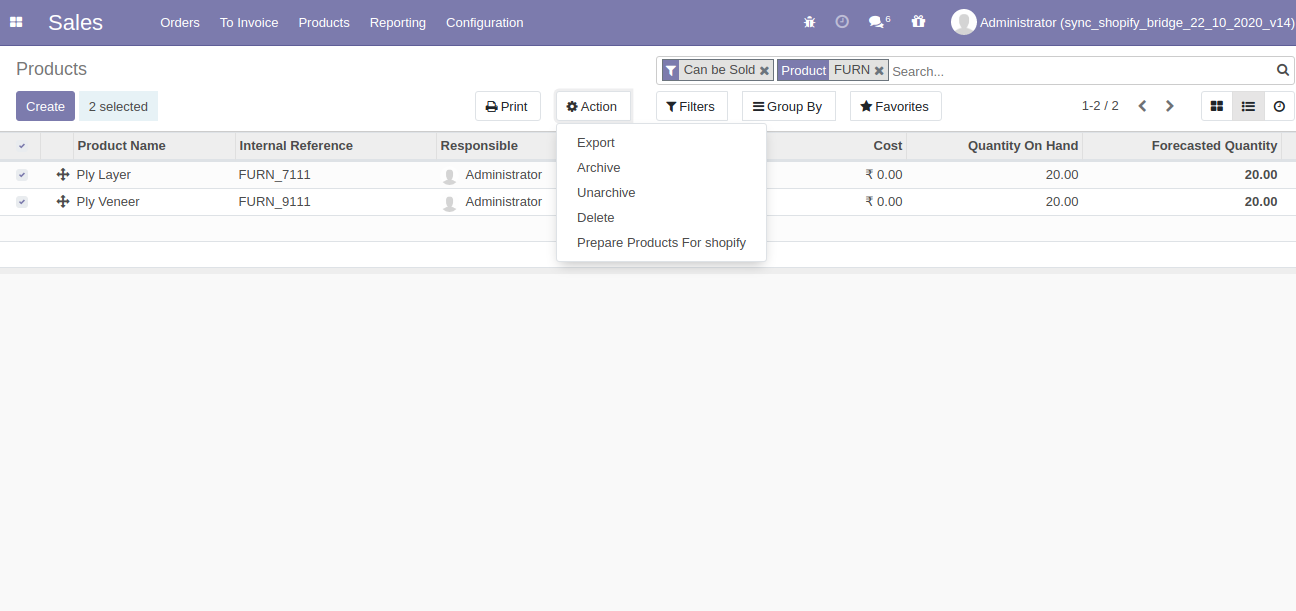Click the gift icon in navbar

point(918,22)
